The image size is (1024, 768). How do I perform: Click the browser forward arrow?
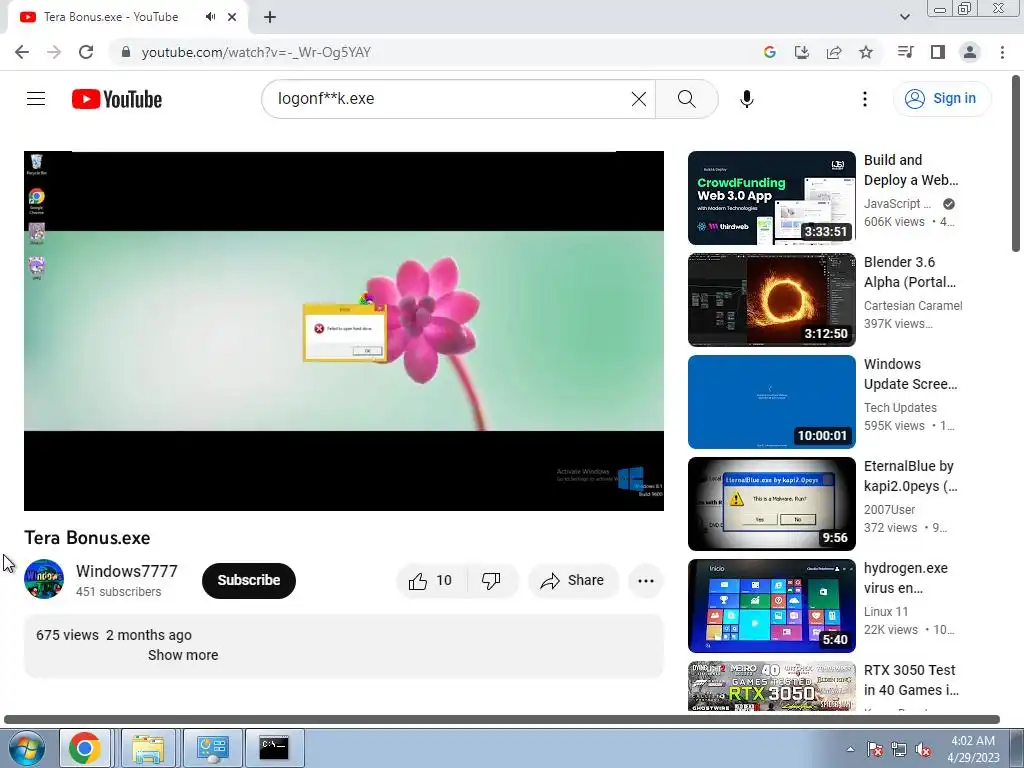click(54, 52)
